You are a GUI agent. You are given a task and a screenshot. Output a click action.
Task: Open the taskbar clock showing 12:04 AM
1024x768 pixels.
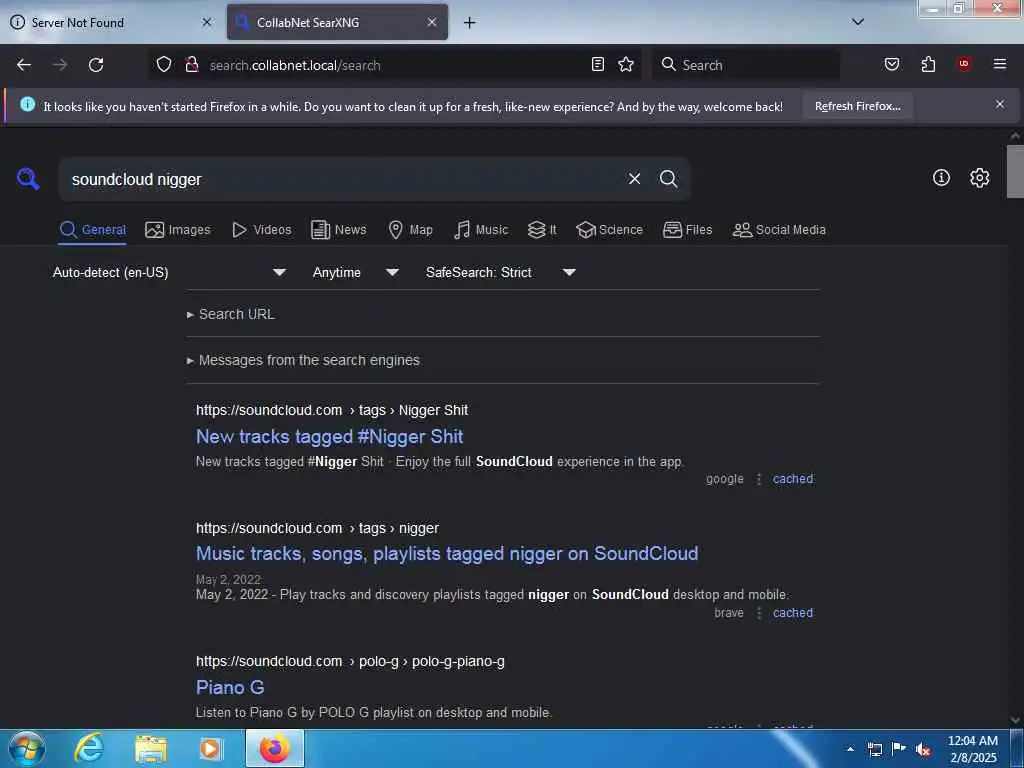(x=972, y=749)
